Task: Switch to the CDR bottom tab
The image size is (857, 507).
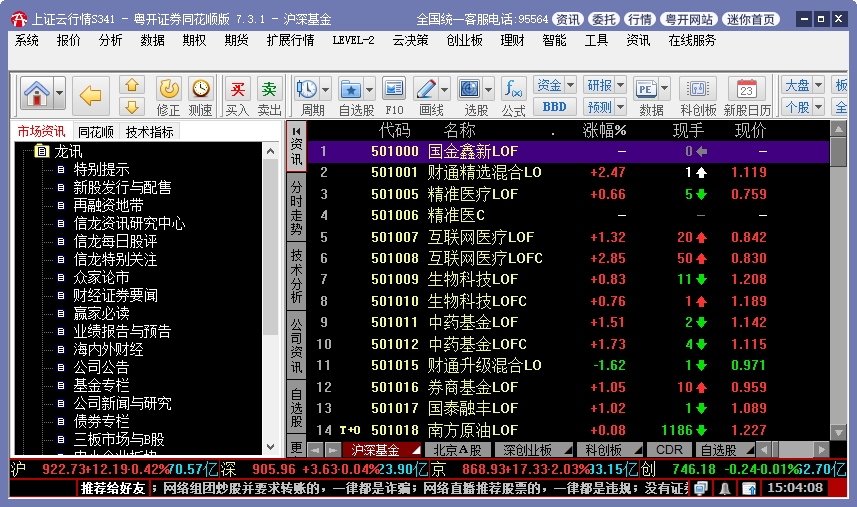Action: tap(669, 450)
